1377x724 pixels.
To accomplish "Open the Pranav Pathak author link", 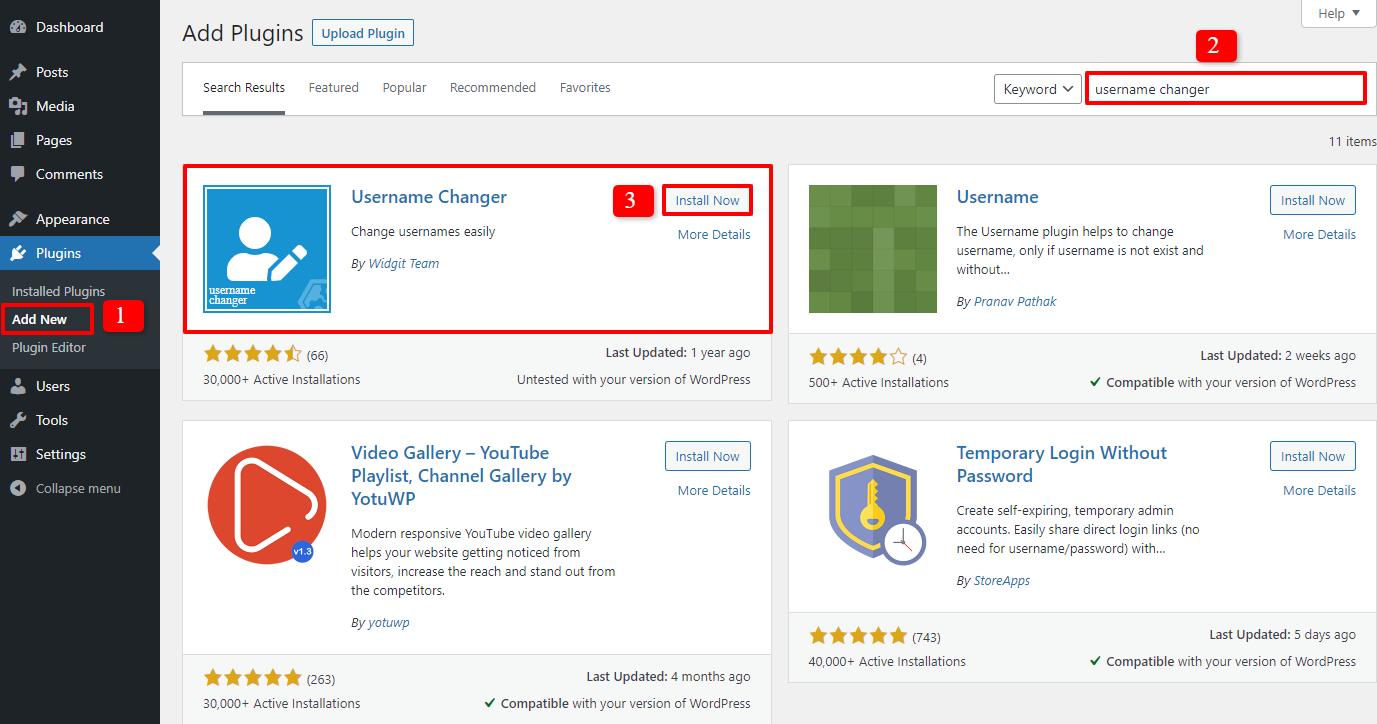I will 1015,301.
